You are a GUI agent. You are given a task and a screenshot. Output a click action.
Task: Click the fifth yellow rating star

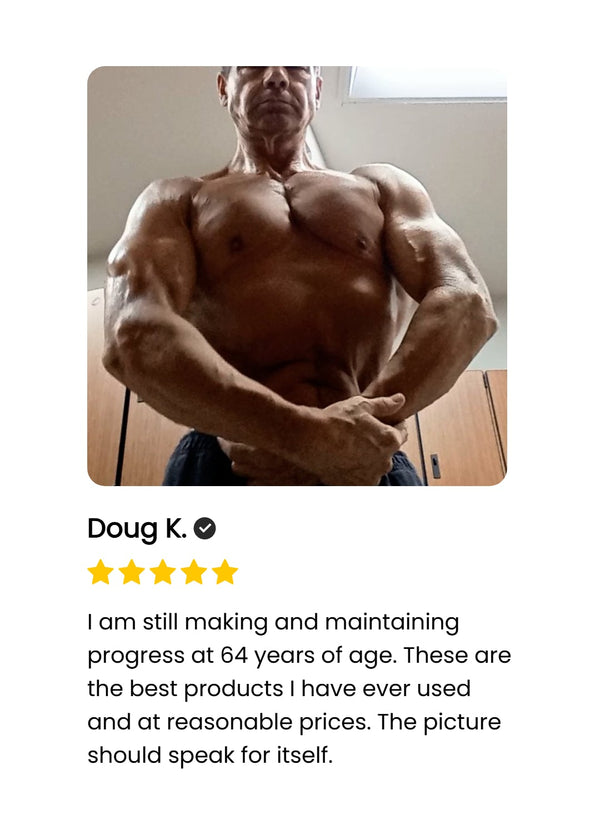225,572
